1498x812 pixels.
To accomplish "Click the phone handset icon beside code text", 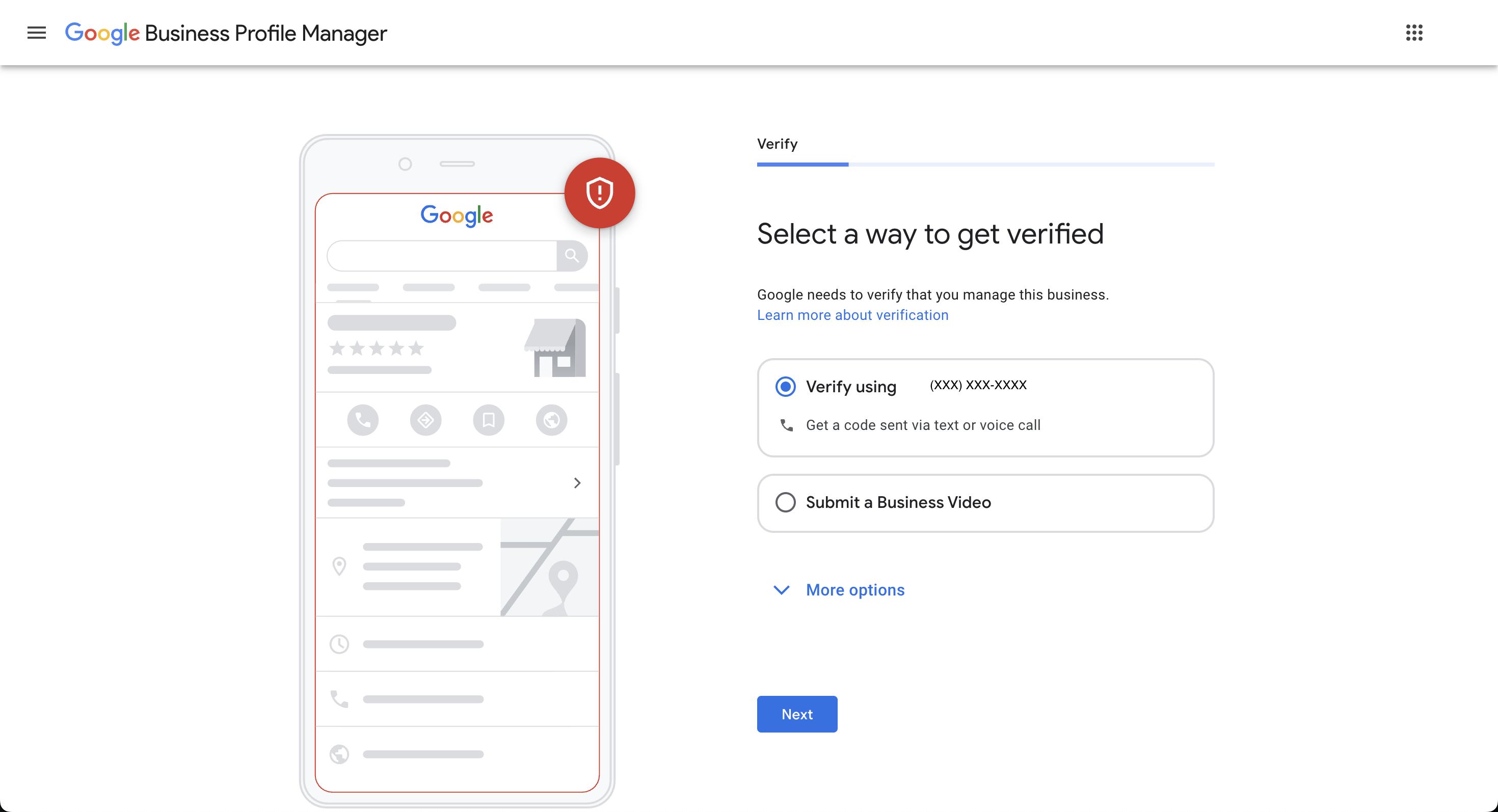I will [786, 425].
